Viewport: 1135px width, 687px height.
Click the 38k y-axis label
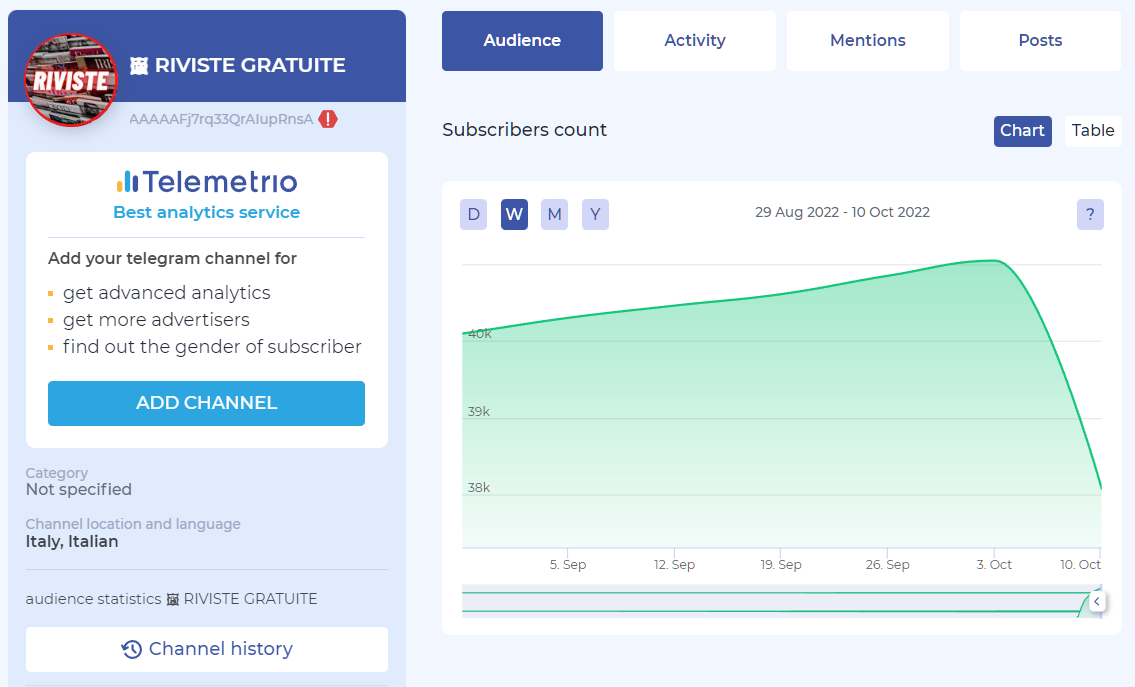click(x=478, y=488)
